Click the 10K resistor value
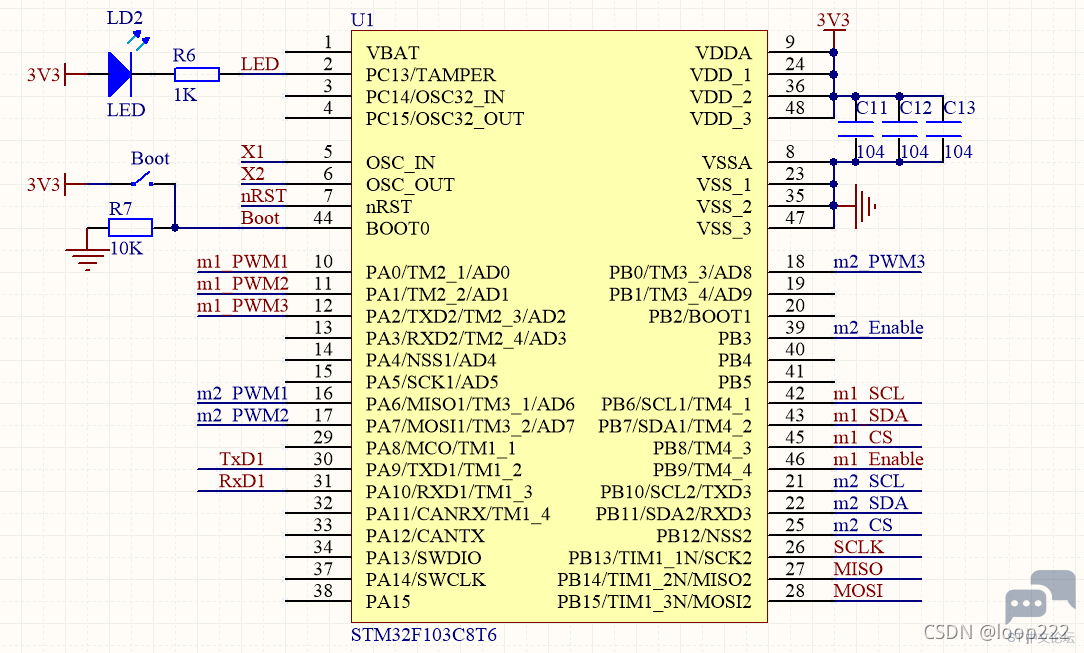The image size is (1084, 653). click(127, 248)
